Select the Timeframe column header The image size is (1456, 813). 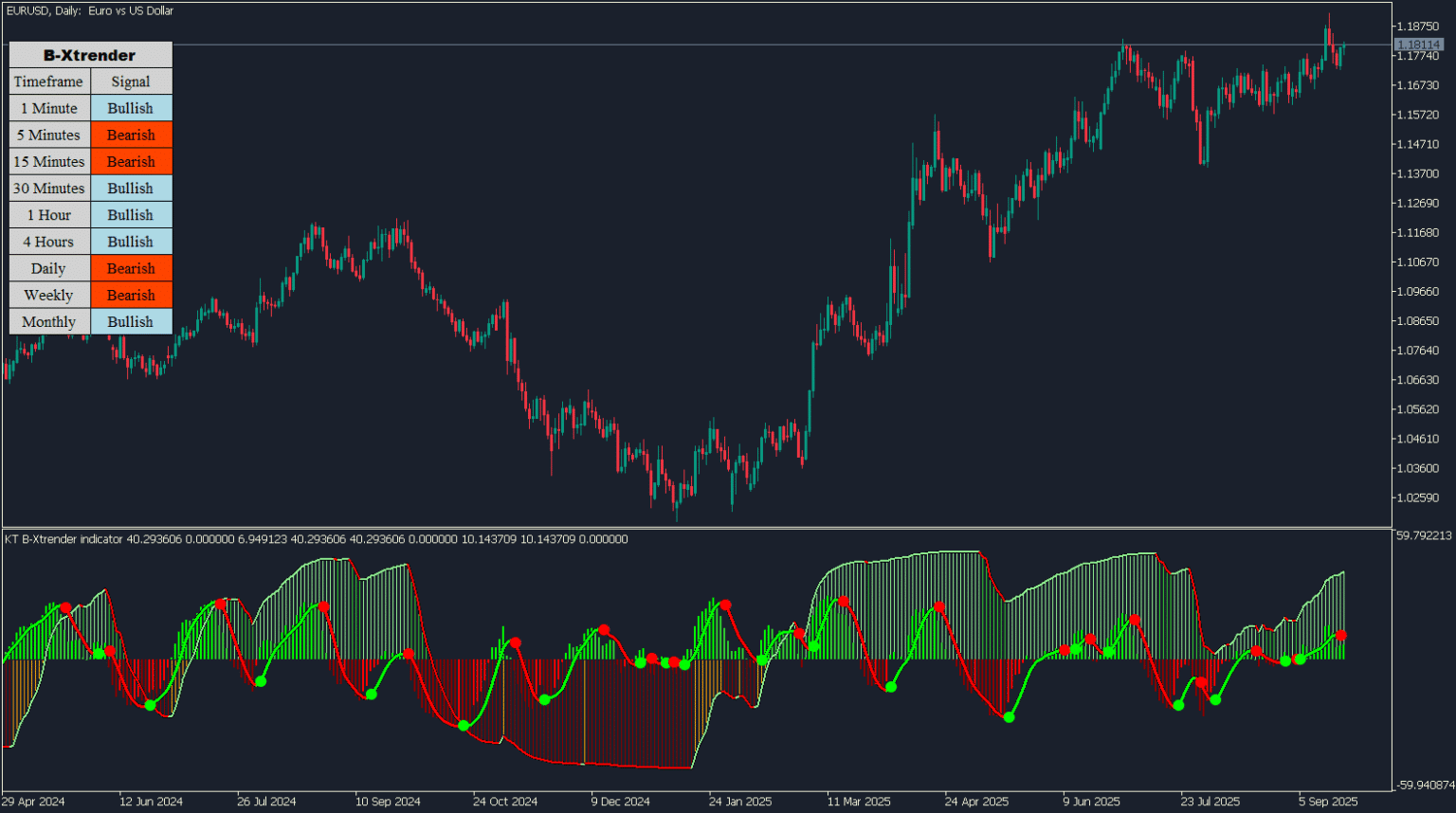(x=48, y=81)
